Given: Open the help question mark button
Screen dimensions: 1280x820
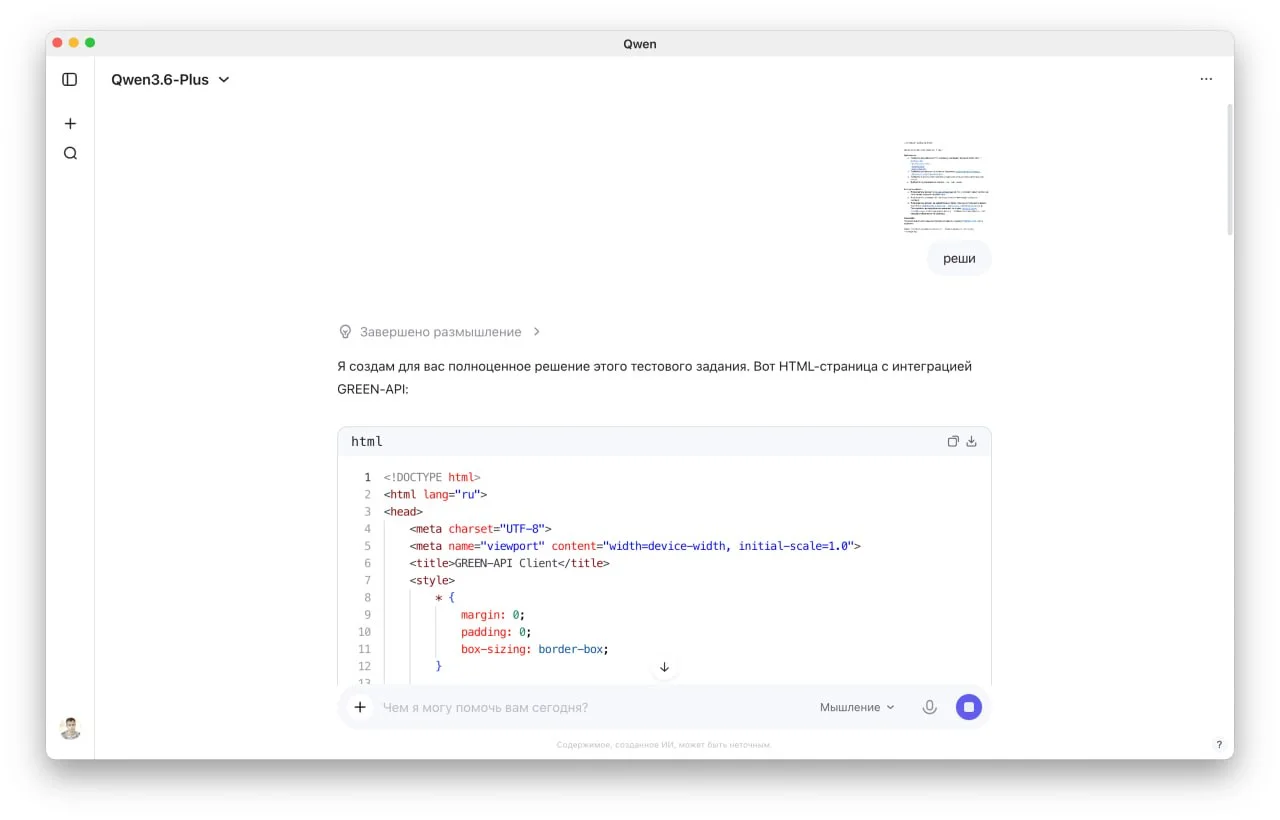Looking at the screenshot, I should click(1218, 744).
